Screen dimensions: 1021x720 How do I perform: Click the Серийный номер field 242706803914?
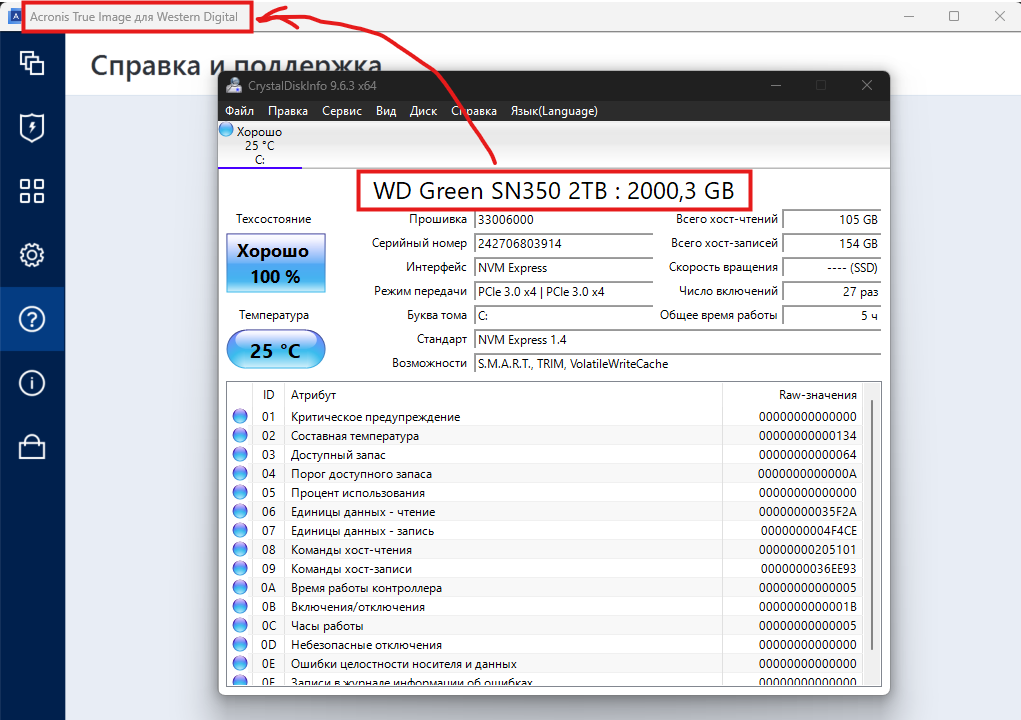click(563, 243)
